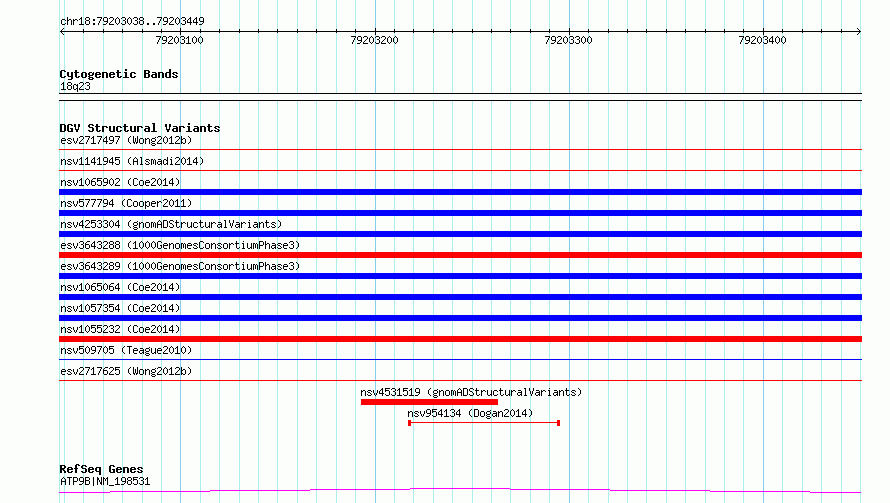Select variant nsv577794 (Cooper2011) label
Image resolution: width=890 pixels, height=503 pixels.
(x=126, y=203)
